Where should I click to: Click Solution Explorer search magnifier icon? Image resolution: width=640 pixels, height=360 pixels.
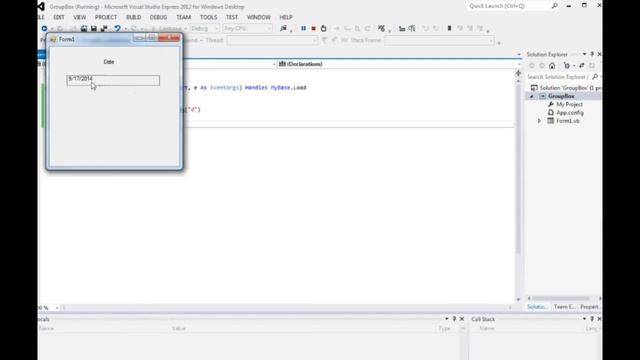point(595,77)
